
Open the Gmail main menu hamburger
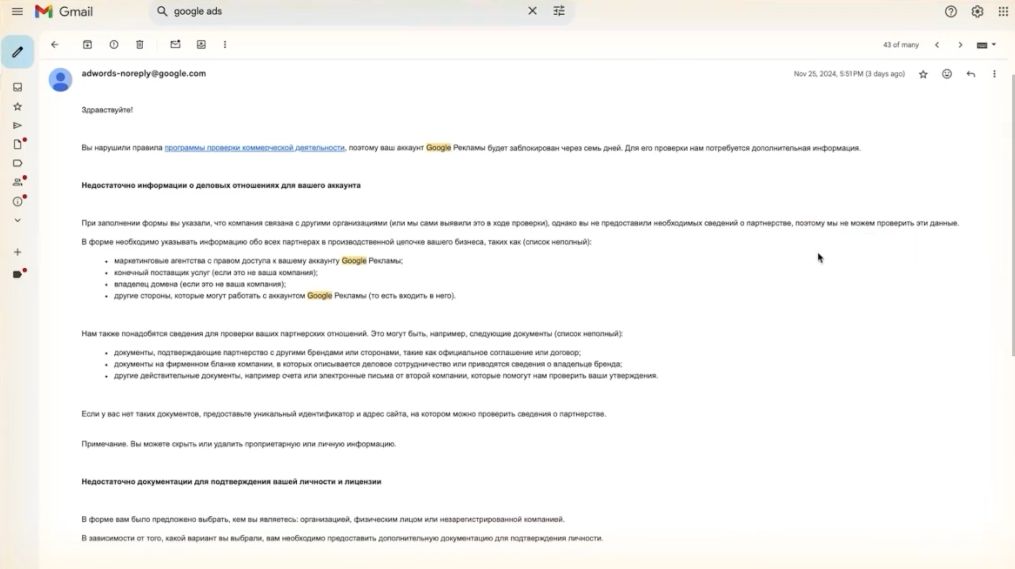[x=17, y=12]
